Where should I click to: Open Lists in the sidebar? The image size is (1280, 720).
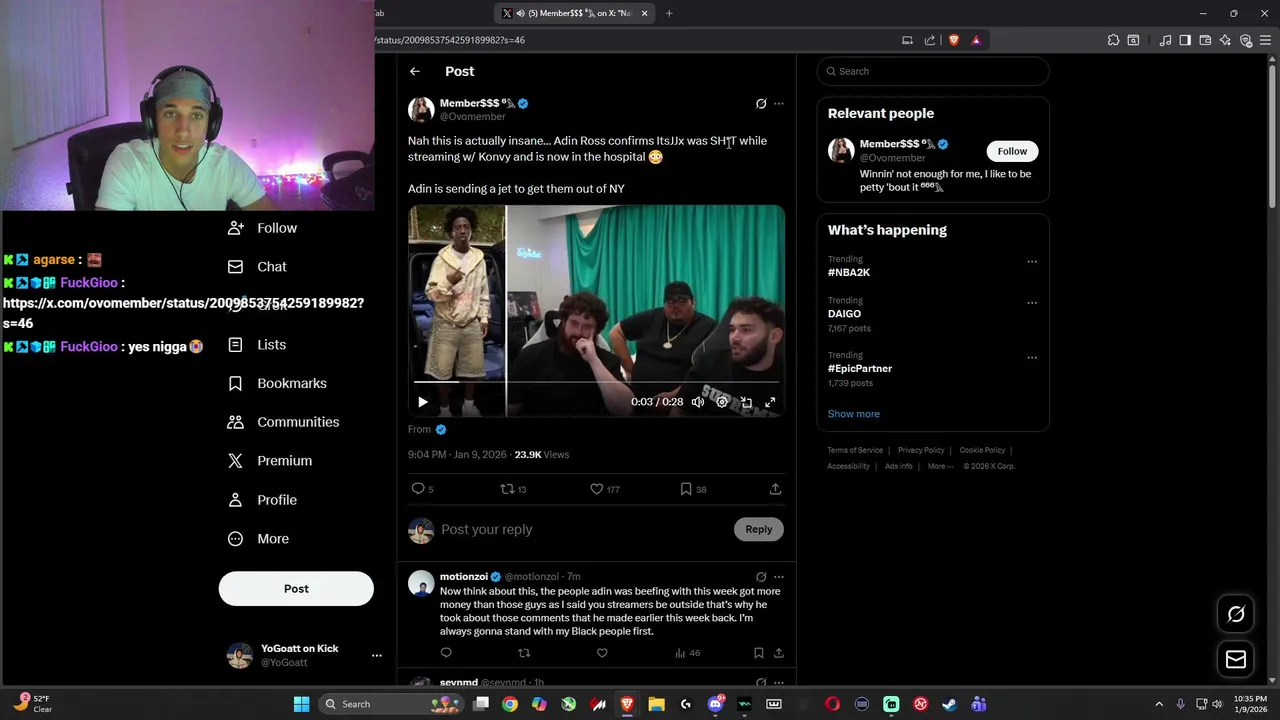point(258,345)
